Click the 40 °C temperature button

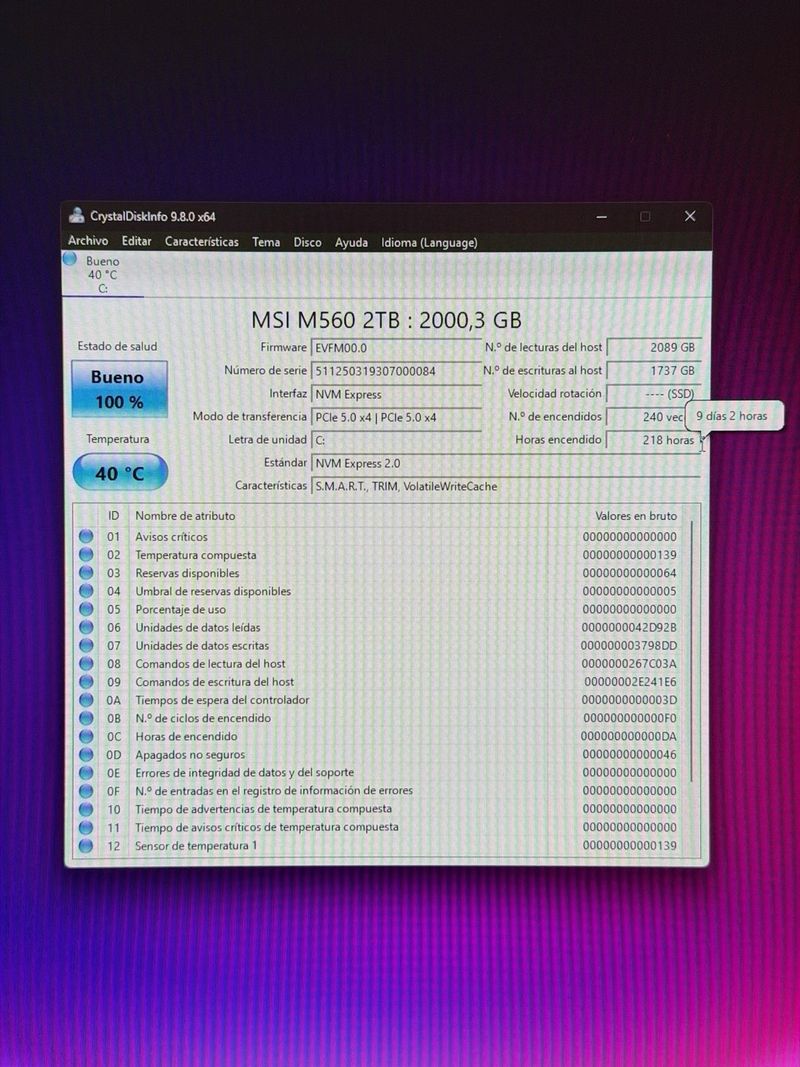pyautogui.click(x=120, y=472)
